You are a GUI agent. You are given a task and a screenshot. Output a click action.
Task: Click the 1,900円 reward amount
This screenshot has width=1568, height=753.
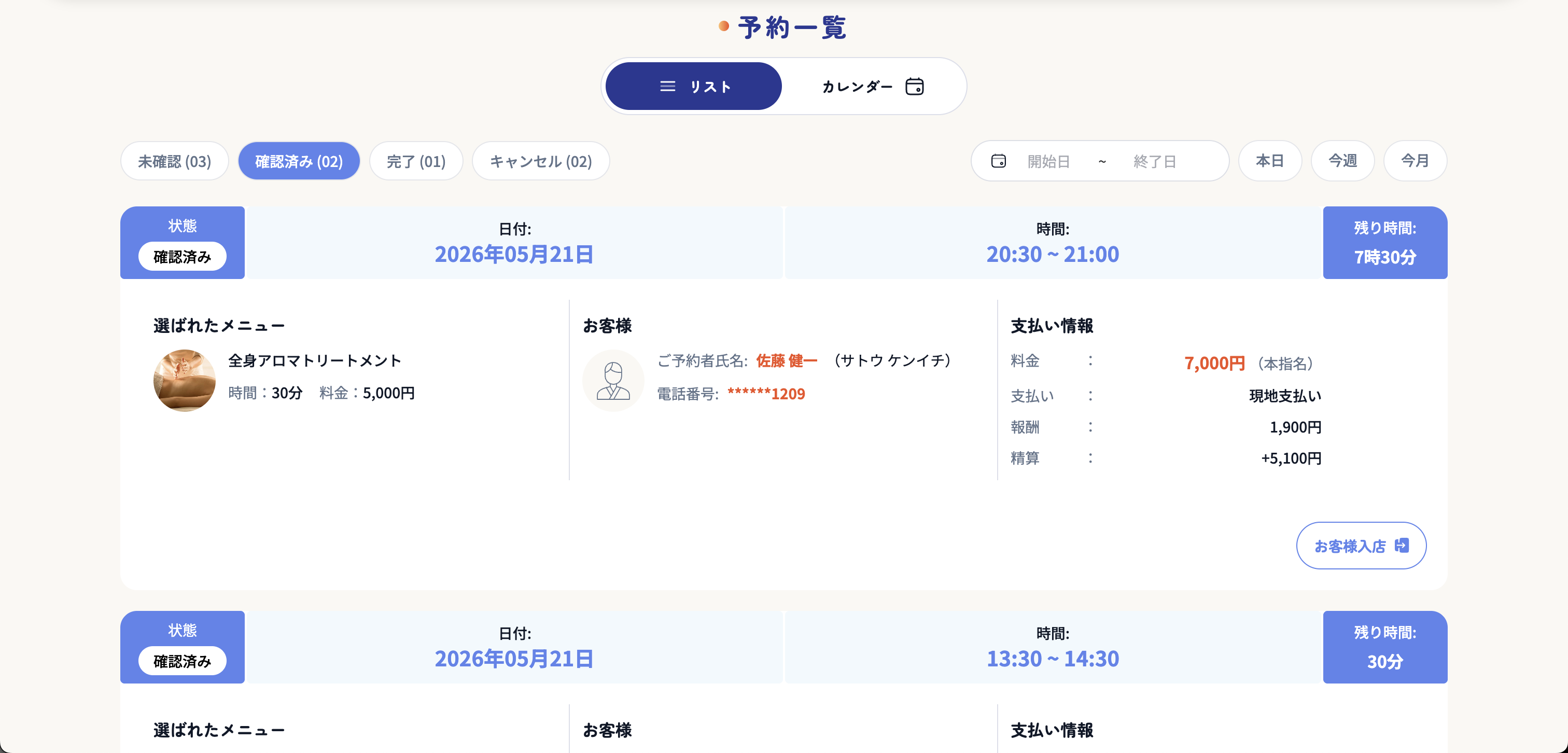pyautogui.click(x=1295, y=427)
